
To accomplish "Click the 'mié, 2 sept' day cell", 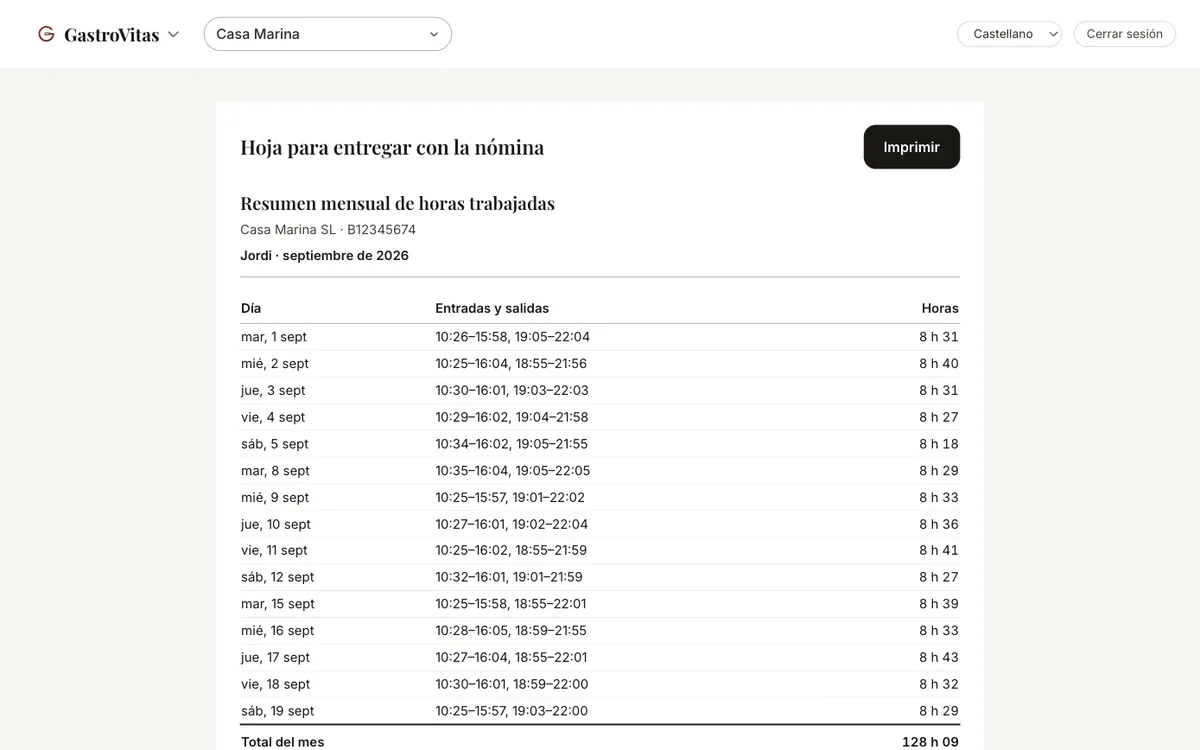I will [275, 364].
